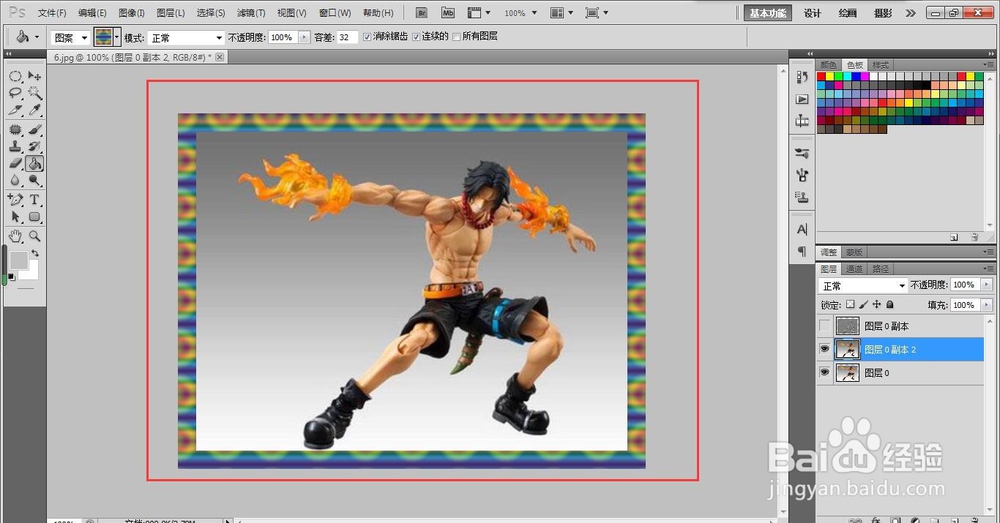The width and height of the screenshot is (1000, 523).
Task: Select the Clone Stamp tool
Action: (15, 147)
